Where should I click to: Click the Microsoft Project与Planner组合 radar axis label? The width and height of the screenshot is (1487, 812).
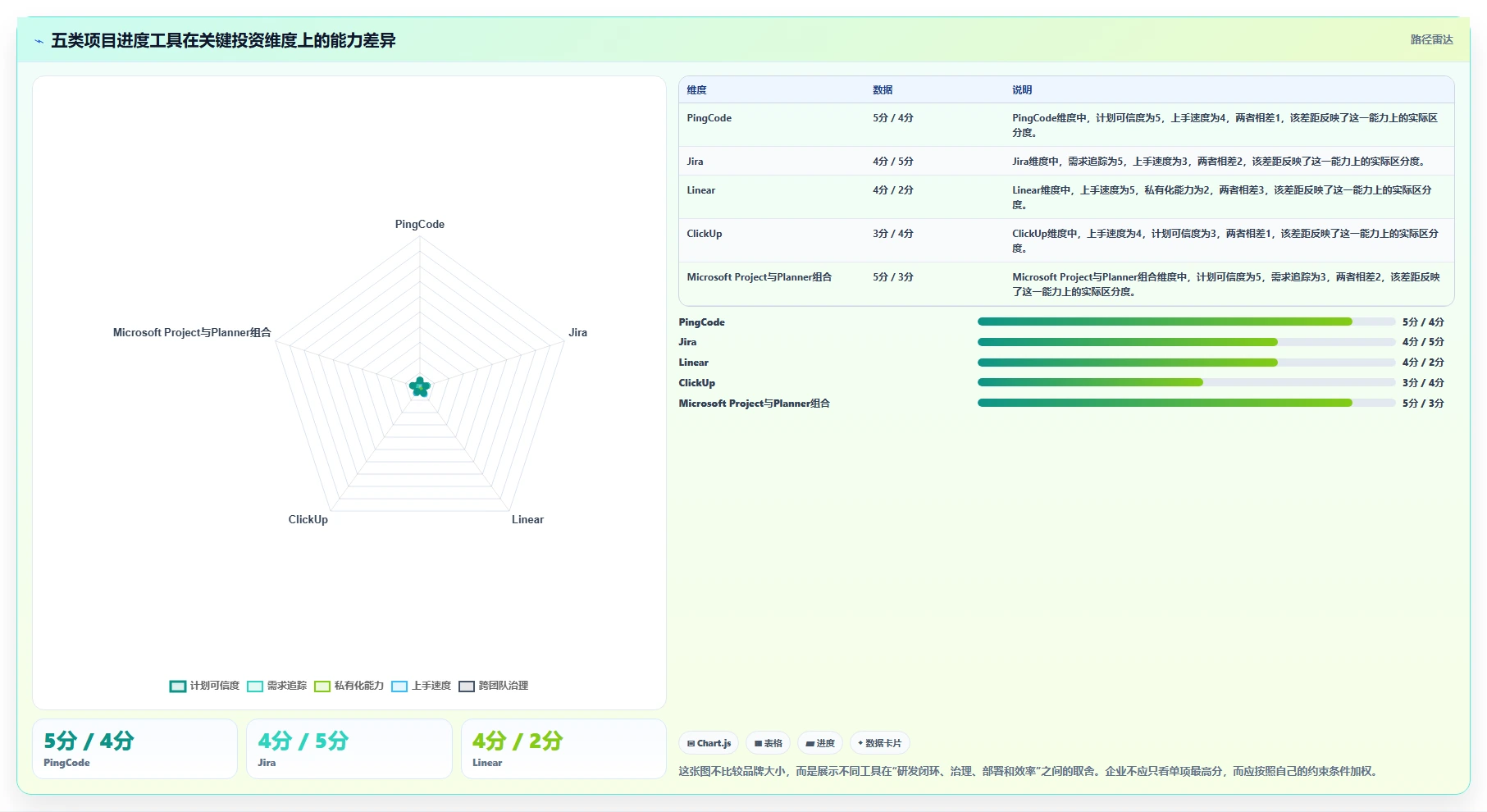[192, 333]
